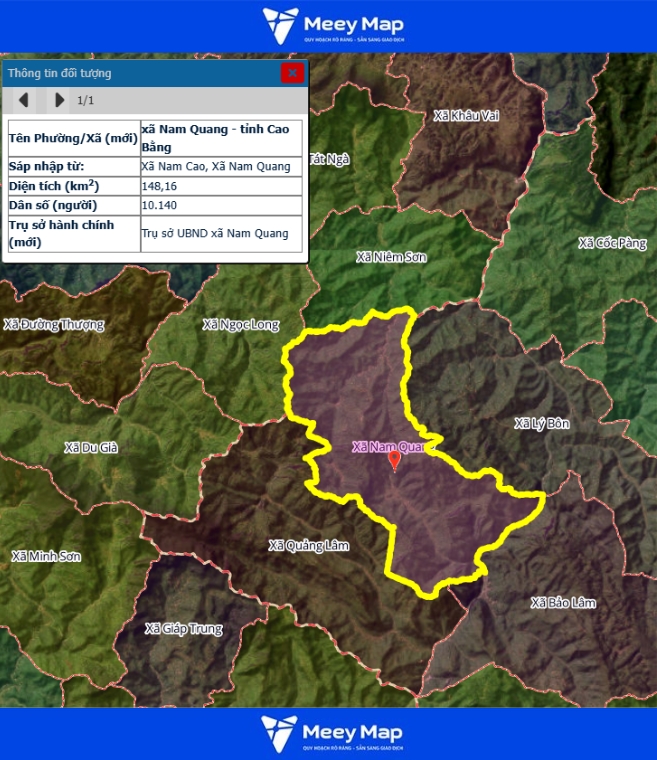Close the Thông tin đối tượng popup
The width and height of the screenshot is (657, 760).
pos(292,72)
